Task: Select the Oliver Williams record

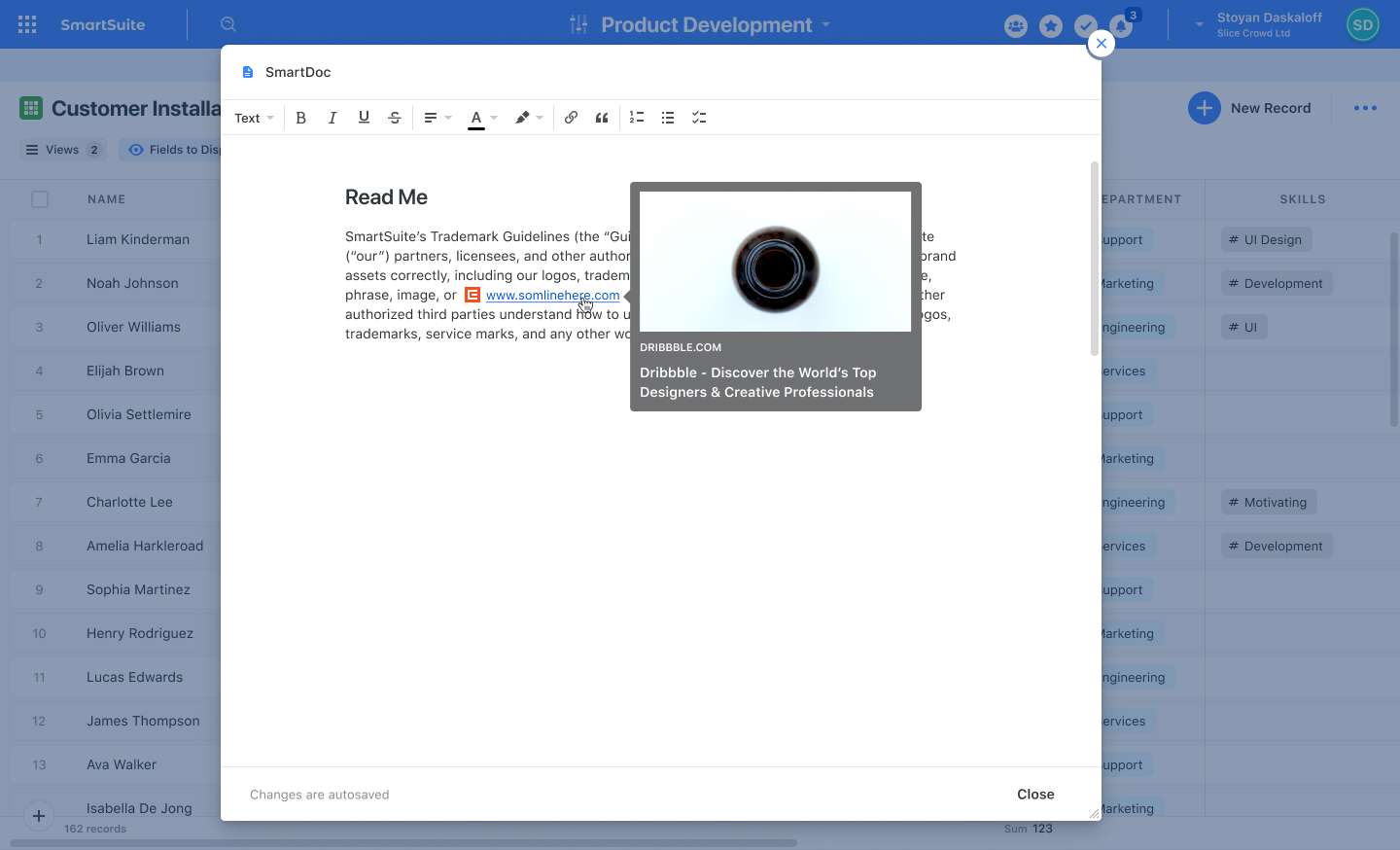Action: 133,327
